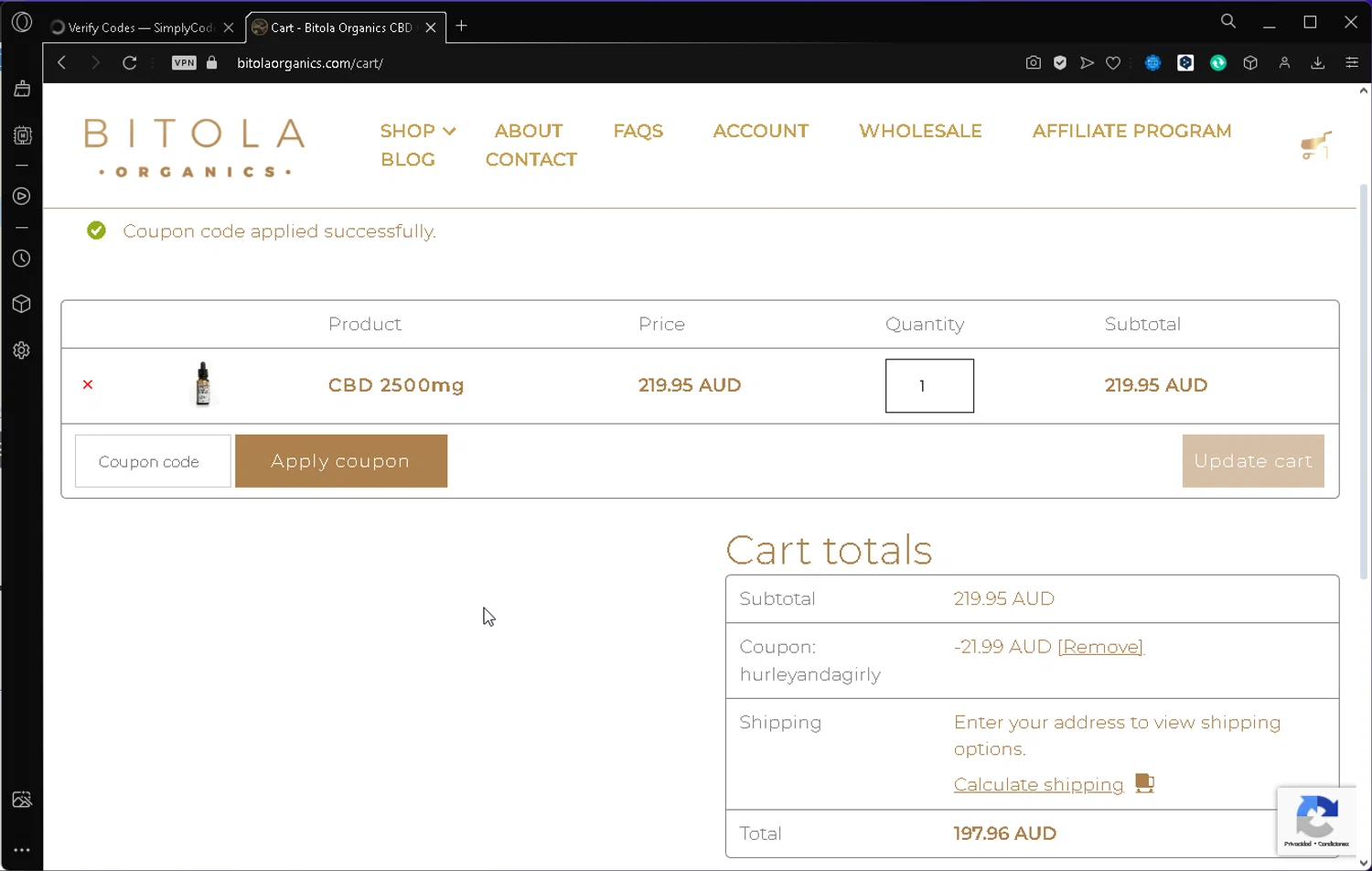Viewport: 1372px width, 871px height.
Task: Open the blue globe extension icon
Action: point(1153,63)
